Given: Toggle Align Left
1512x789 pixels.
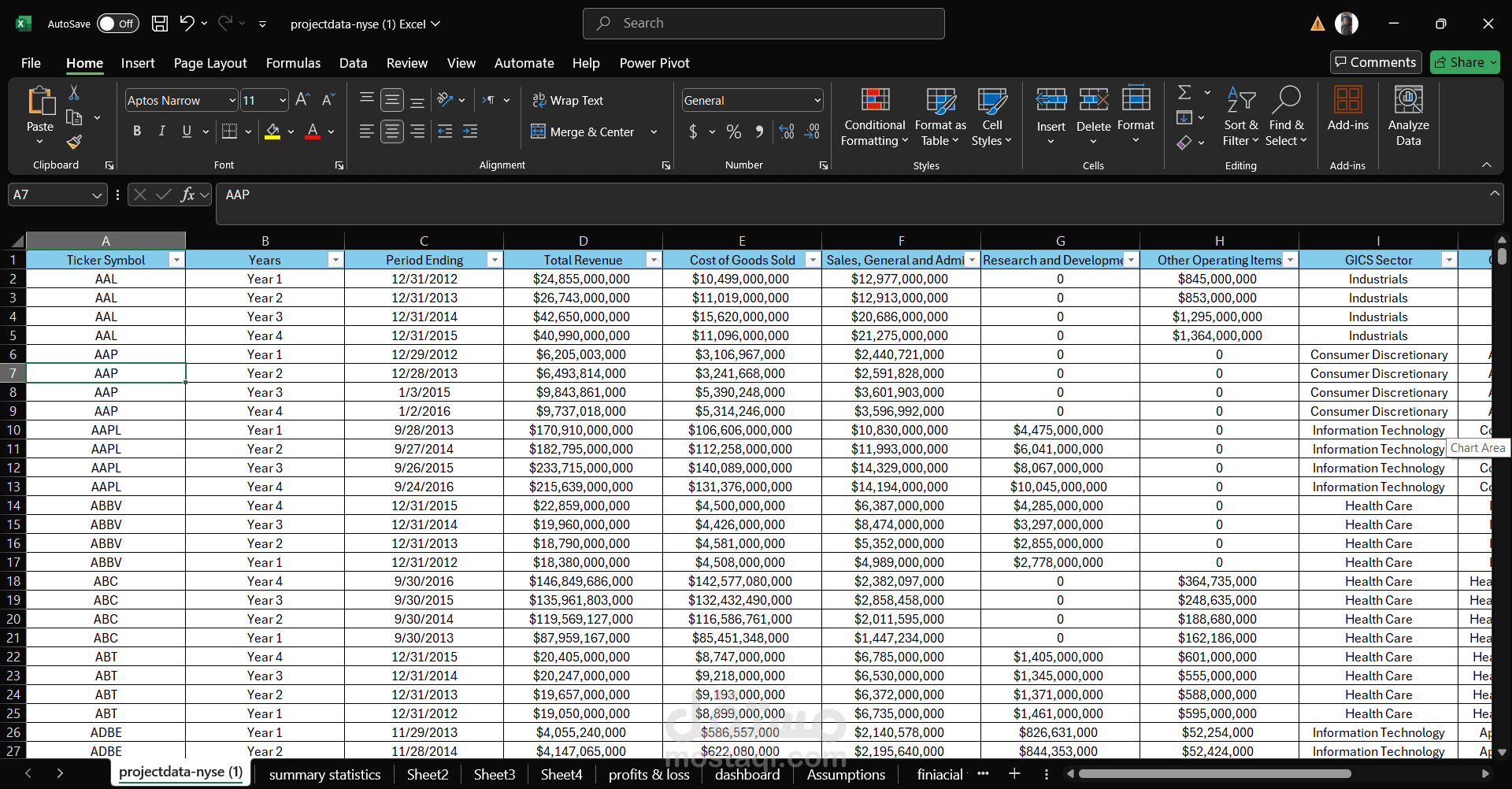Looking at the screenshot, I should (367, 131).
